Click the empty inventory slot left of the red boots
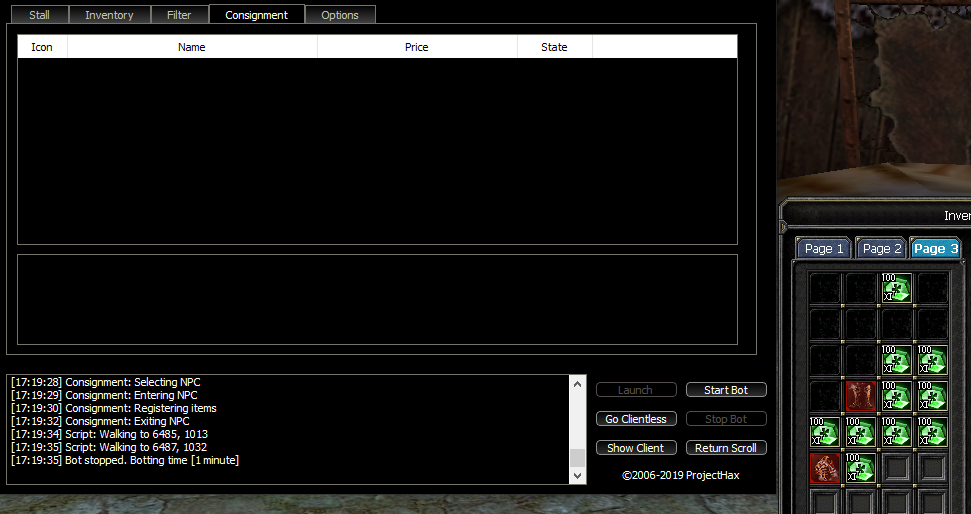Screen dimensions: 971x514 [825, 396]
